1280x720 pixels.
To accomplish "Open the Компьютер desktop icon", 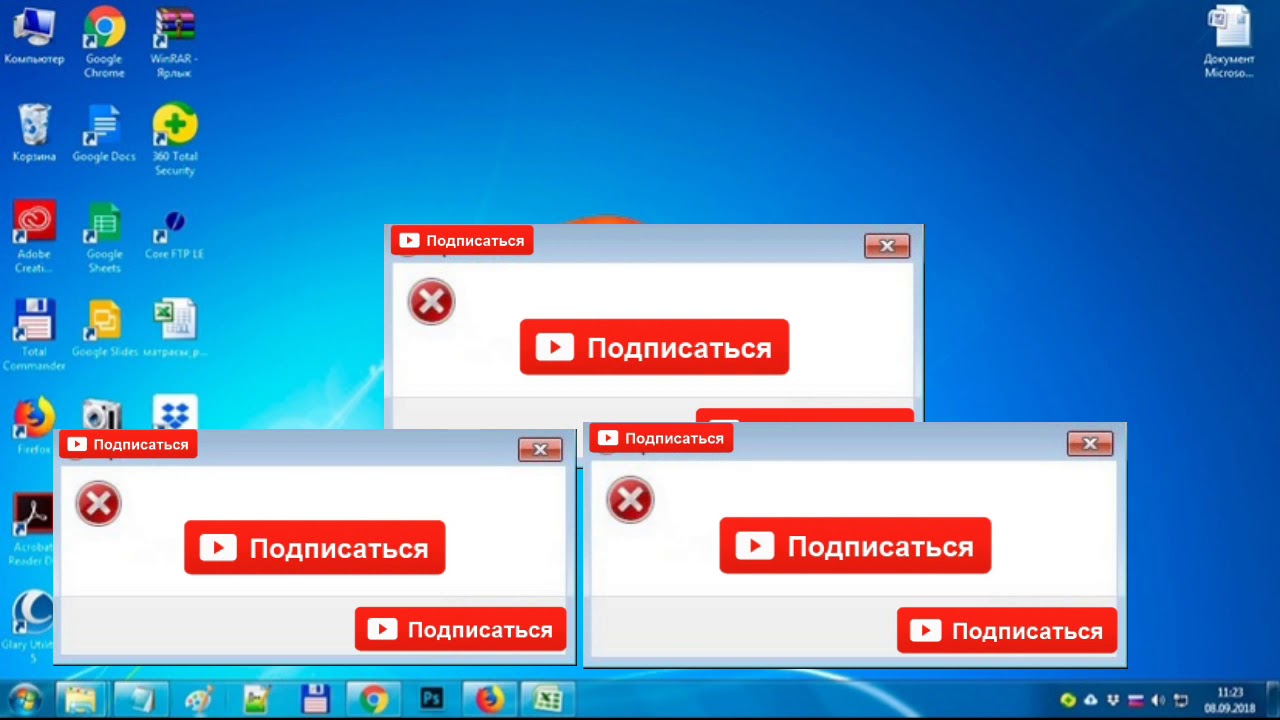I will pos(34,36).
